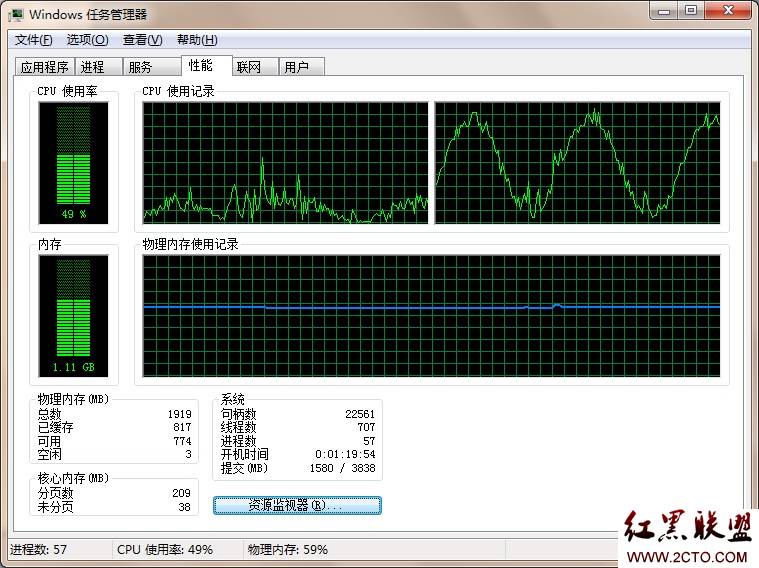The height and width of the screenshot is (568, 759).
Task: Click the 物理内存使用记录 graph
Action: click(x=431, y=316)
